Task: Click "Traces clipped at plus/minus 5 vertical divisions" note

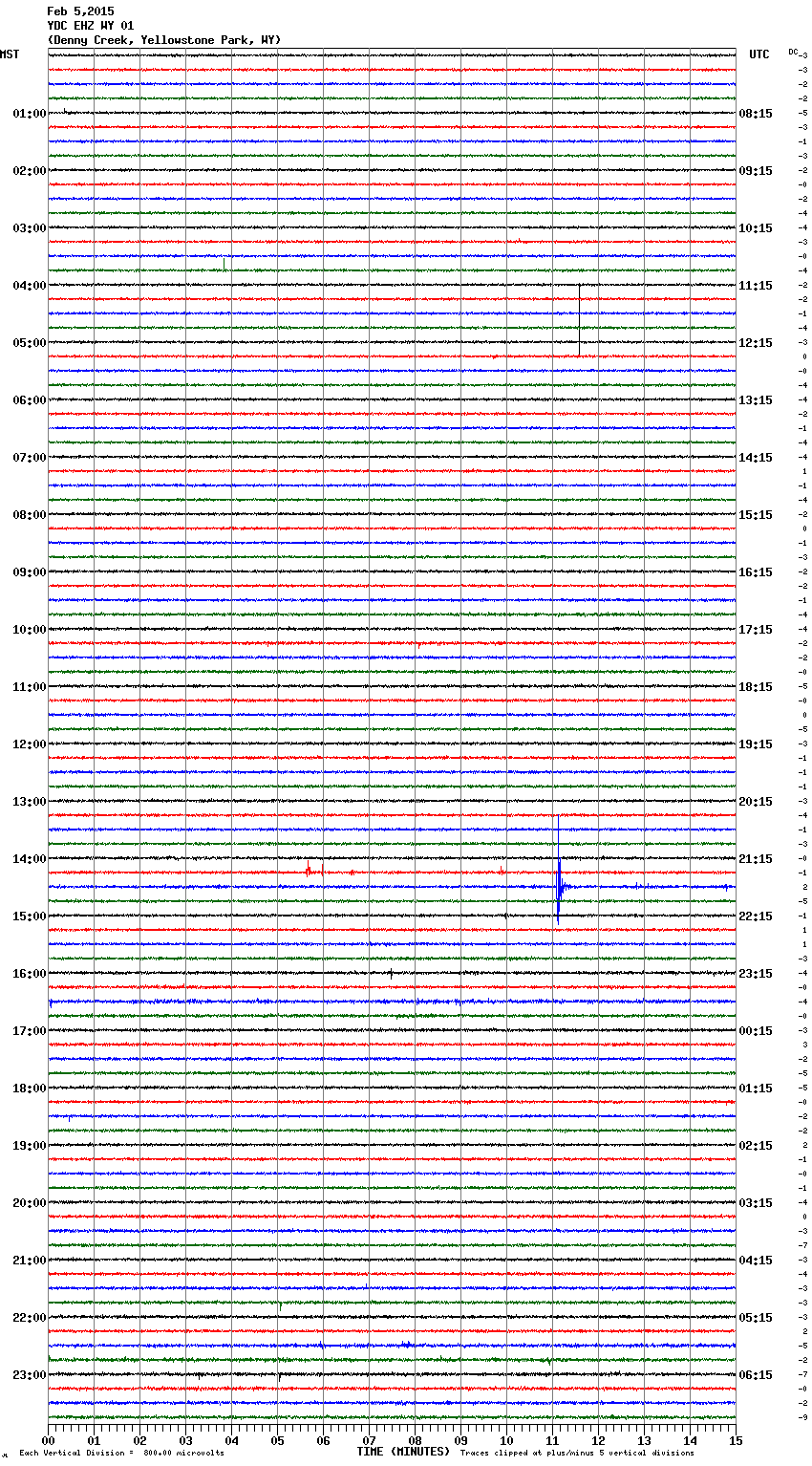Action: (577, 1453)
